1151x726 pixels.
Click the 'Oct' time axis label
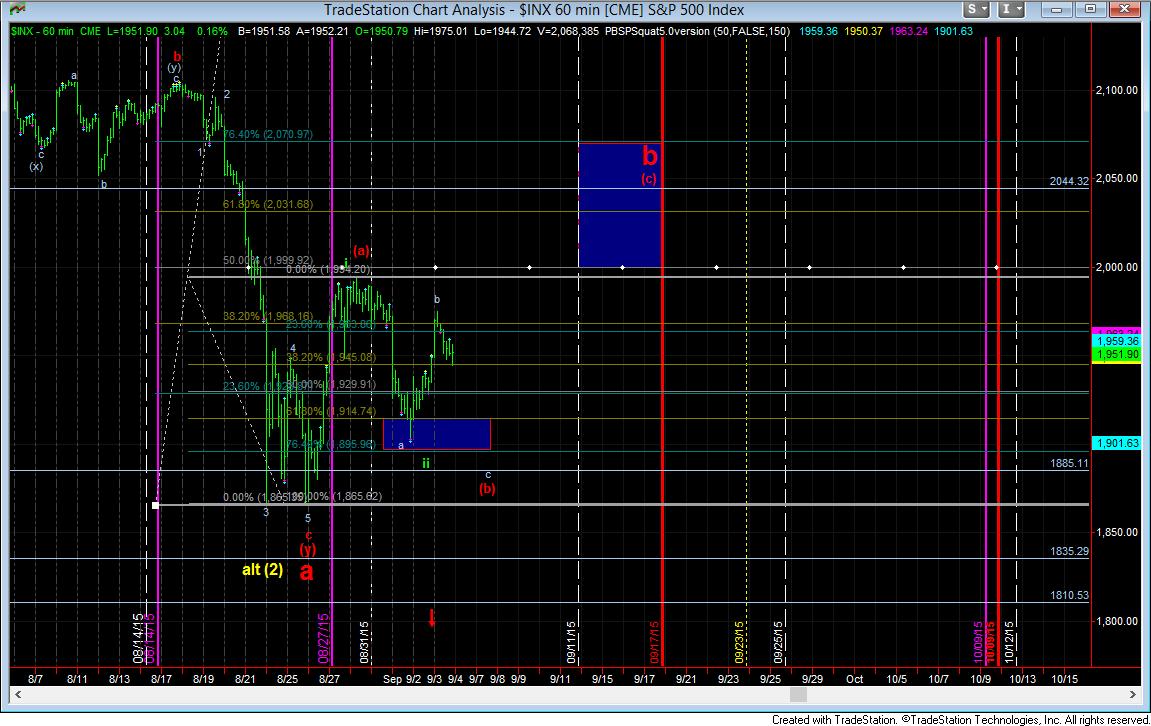(x=854, y=679)
